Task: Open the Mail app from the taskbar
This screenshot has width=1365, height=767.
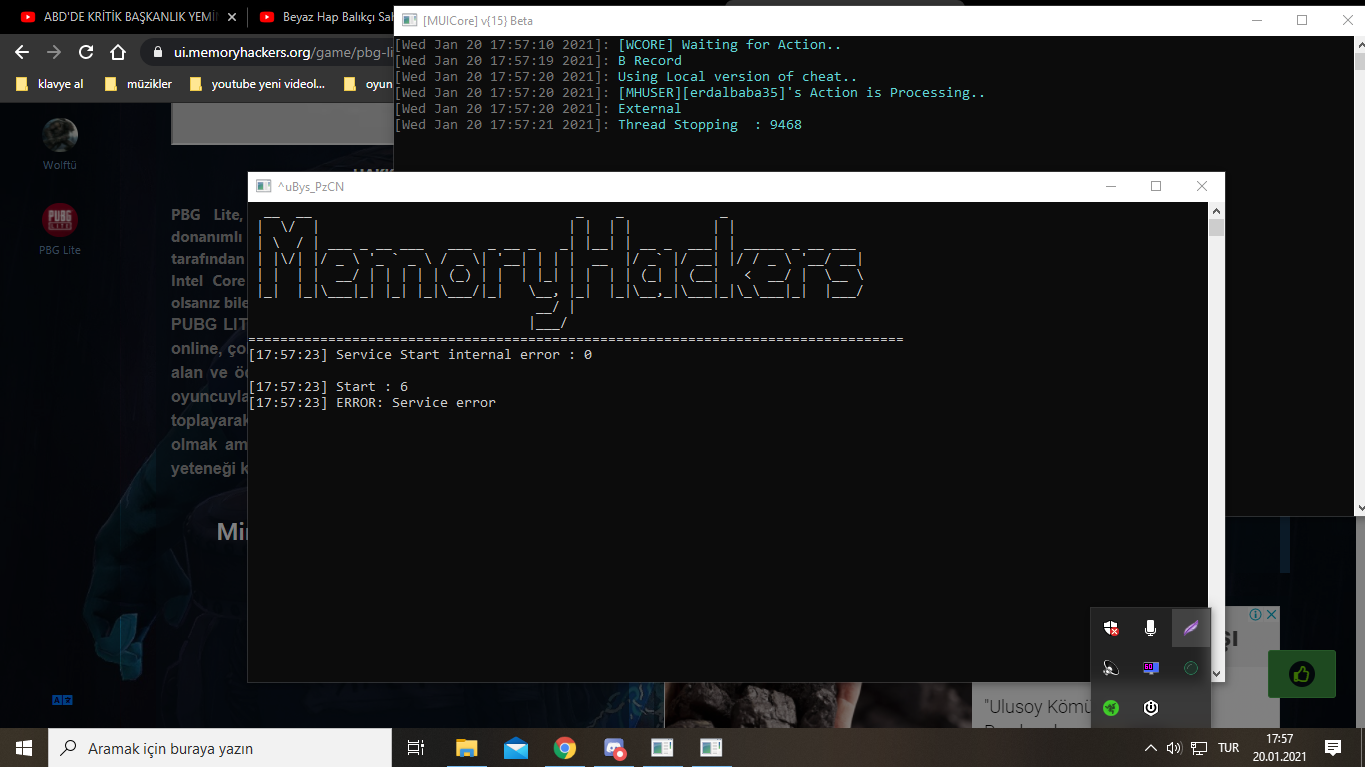Action: [x=516, y=747]
